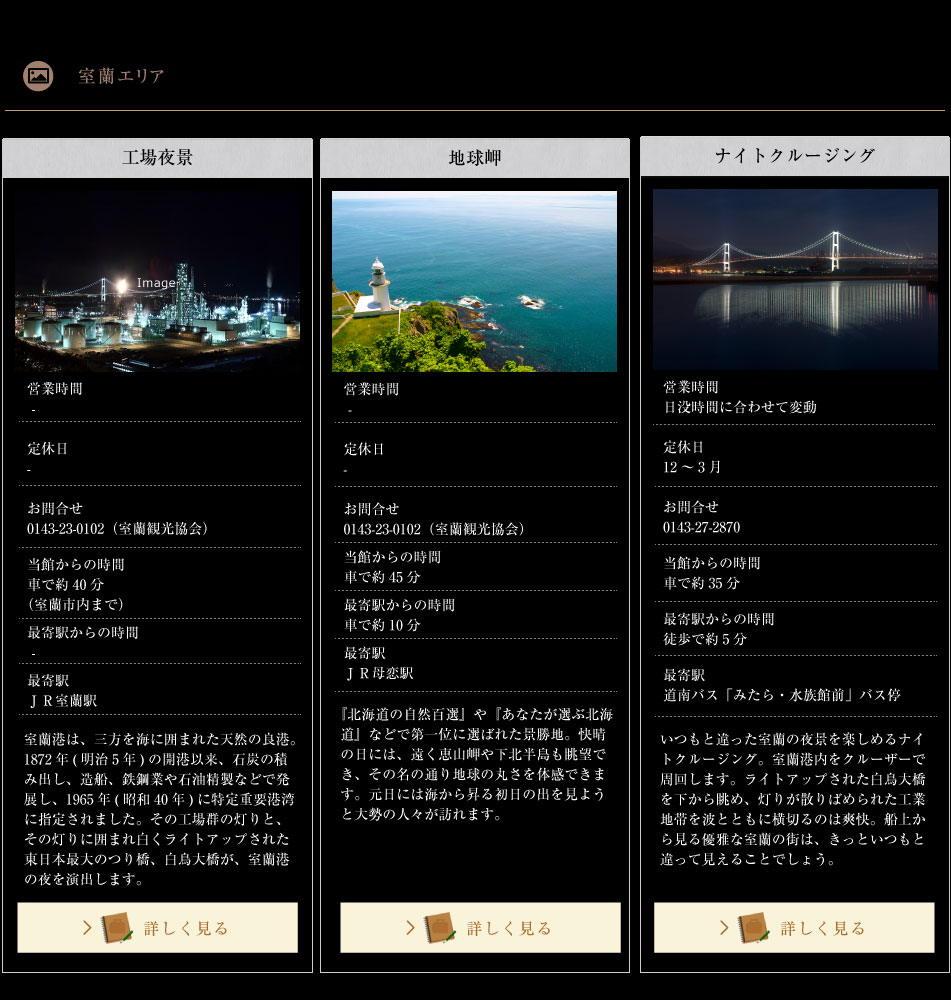The height and width of the screenshot is (1000, 951).
Task: Click the text 車で約35分
Action: (x=702, y=583)
